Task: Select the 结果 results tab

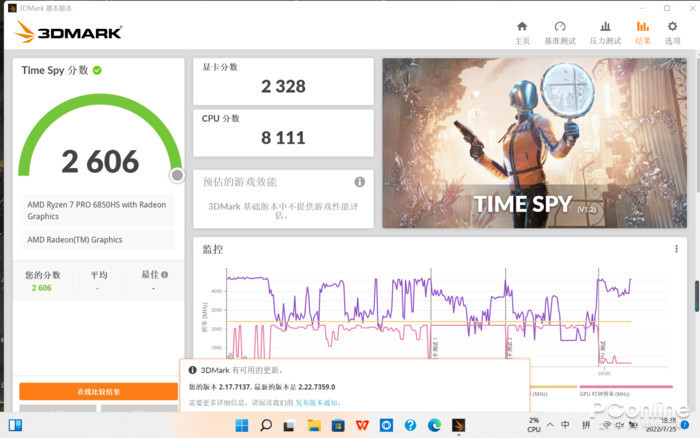Action: tap(643, 33)
